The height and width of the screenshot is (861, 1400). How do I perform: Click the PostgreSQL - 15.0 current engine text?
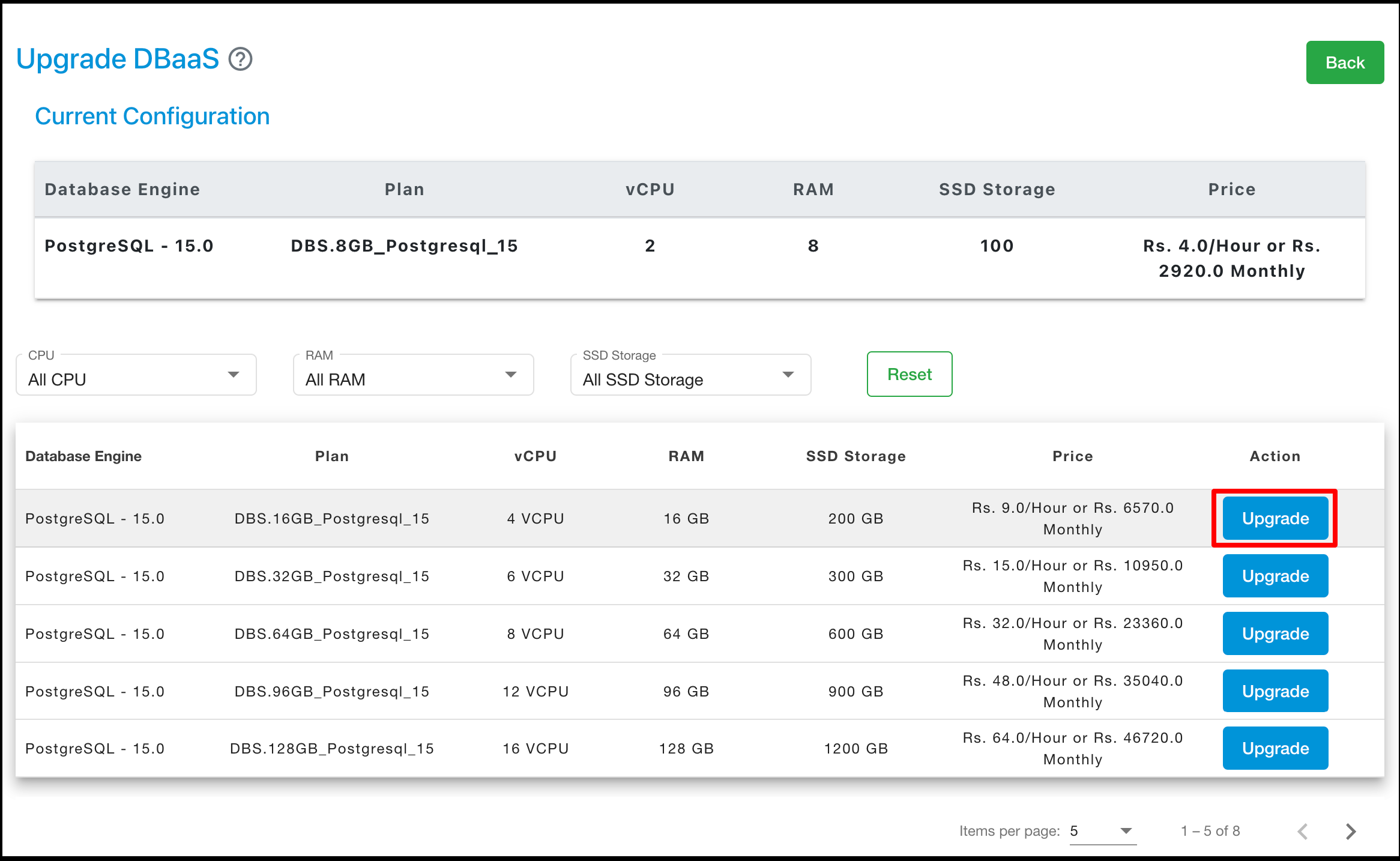click(129, 246)
